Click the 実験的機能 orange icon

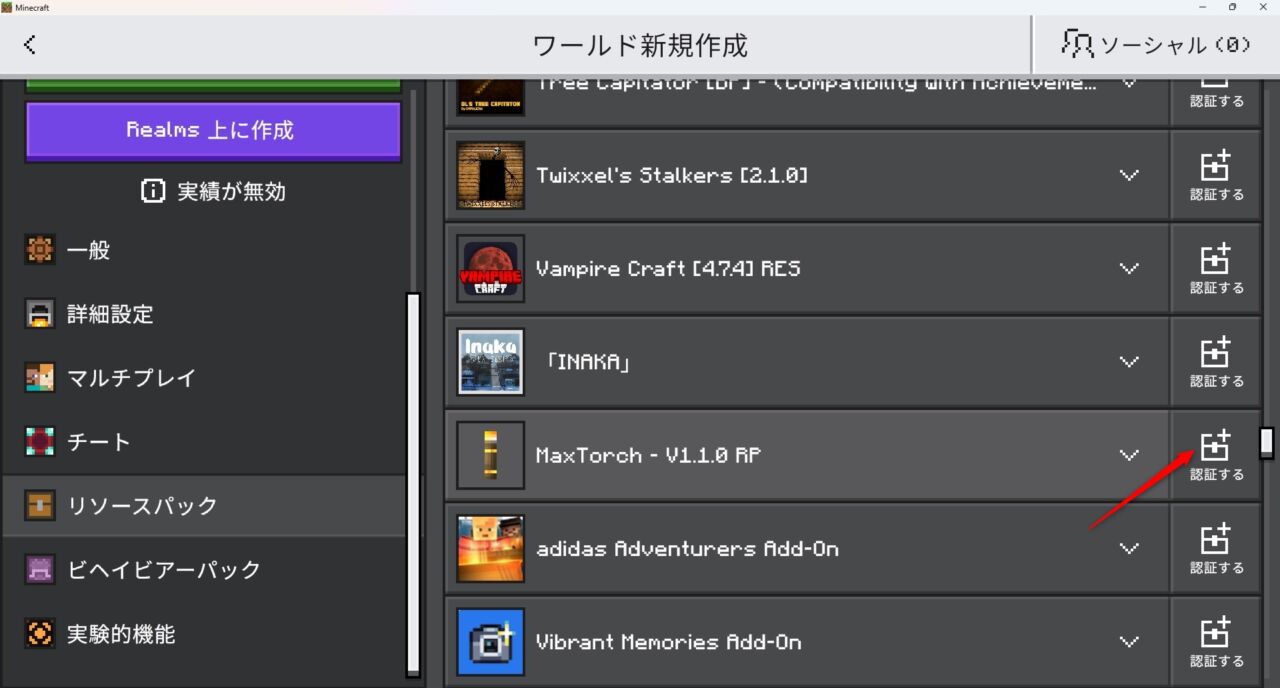coord(40,634)
